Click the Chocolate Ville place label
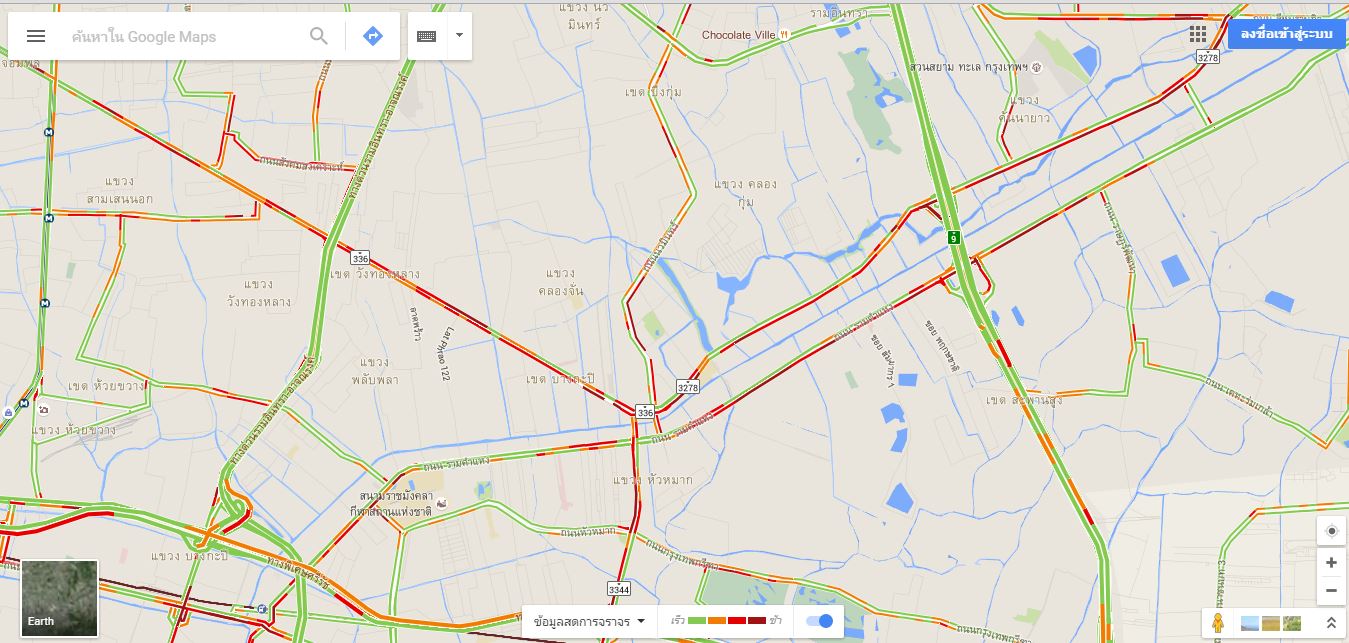Screen dimensions: 1349x643 739,35
